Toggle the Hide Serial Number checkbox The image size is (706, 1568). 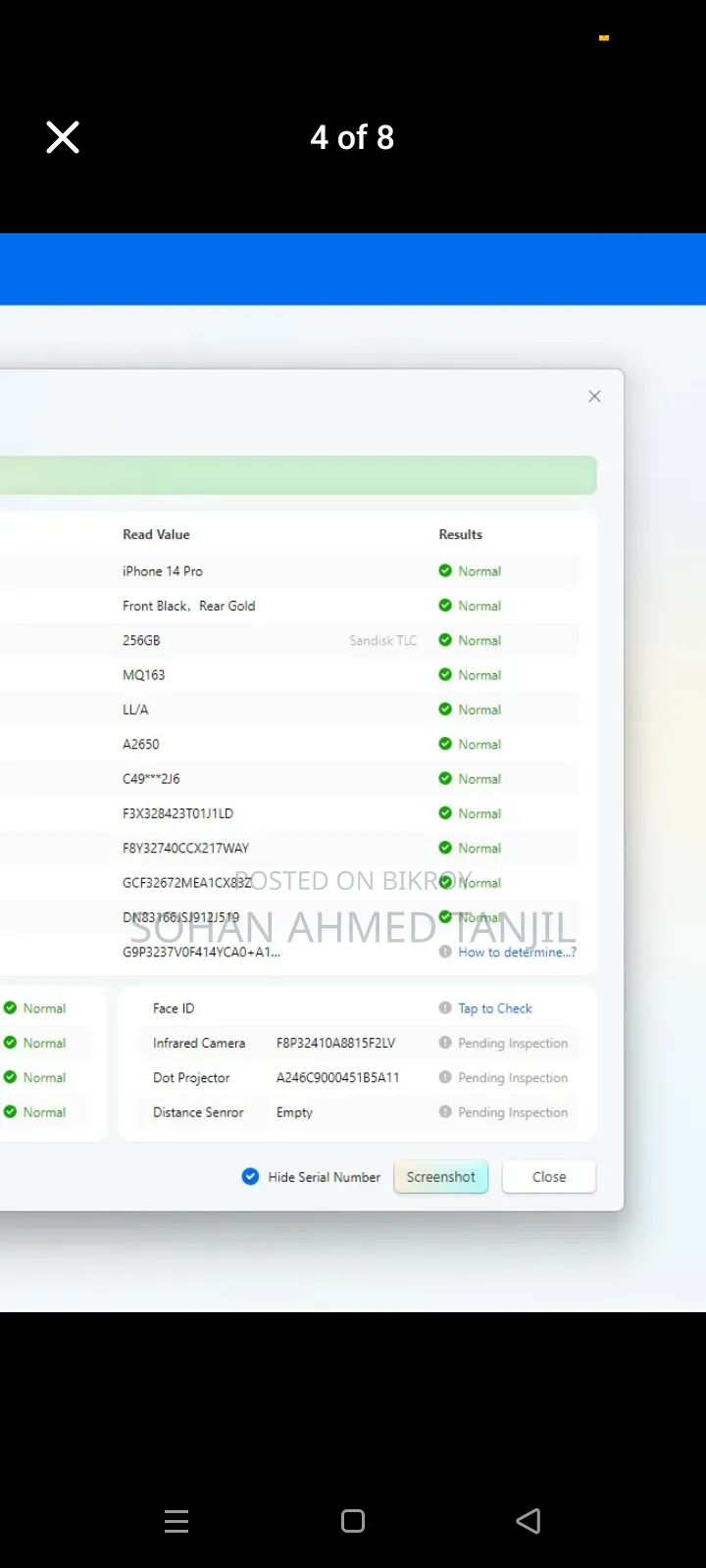point(250,1176)
